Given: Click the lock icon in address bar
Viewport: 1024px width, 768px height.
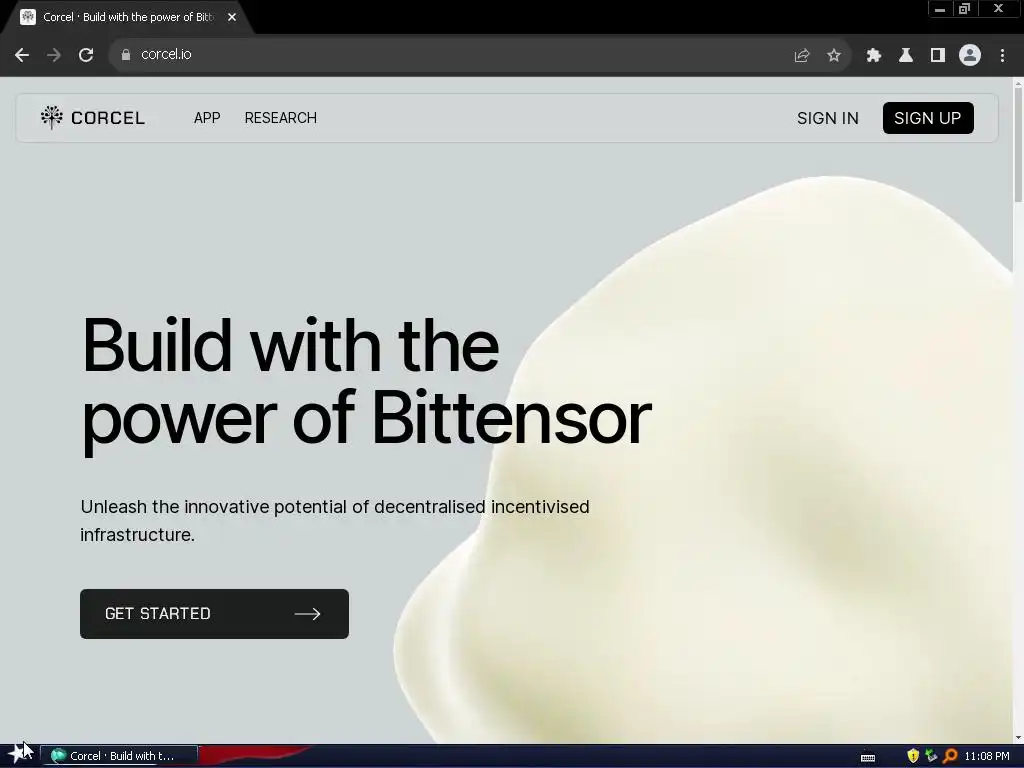Looking at the screenshot, I should (125, 55).
